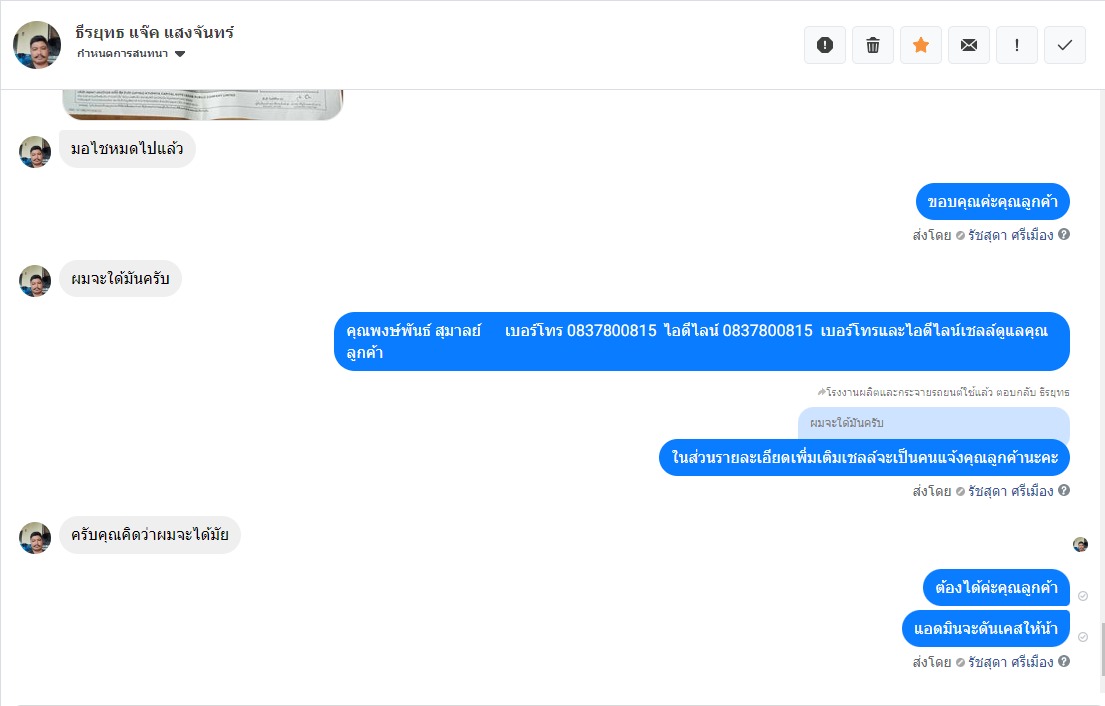
Task: Mark conversation unread with envelope icon
Action: point(968,45)
